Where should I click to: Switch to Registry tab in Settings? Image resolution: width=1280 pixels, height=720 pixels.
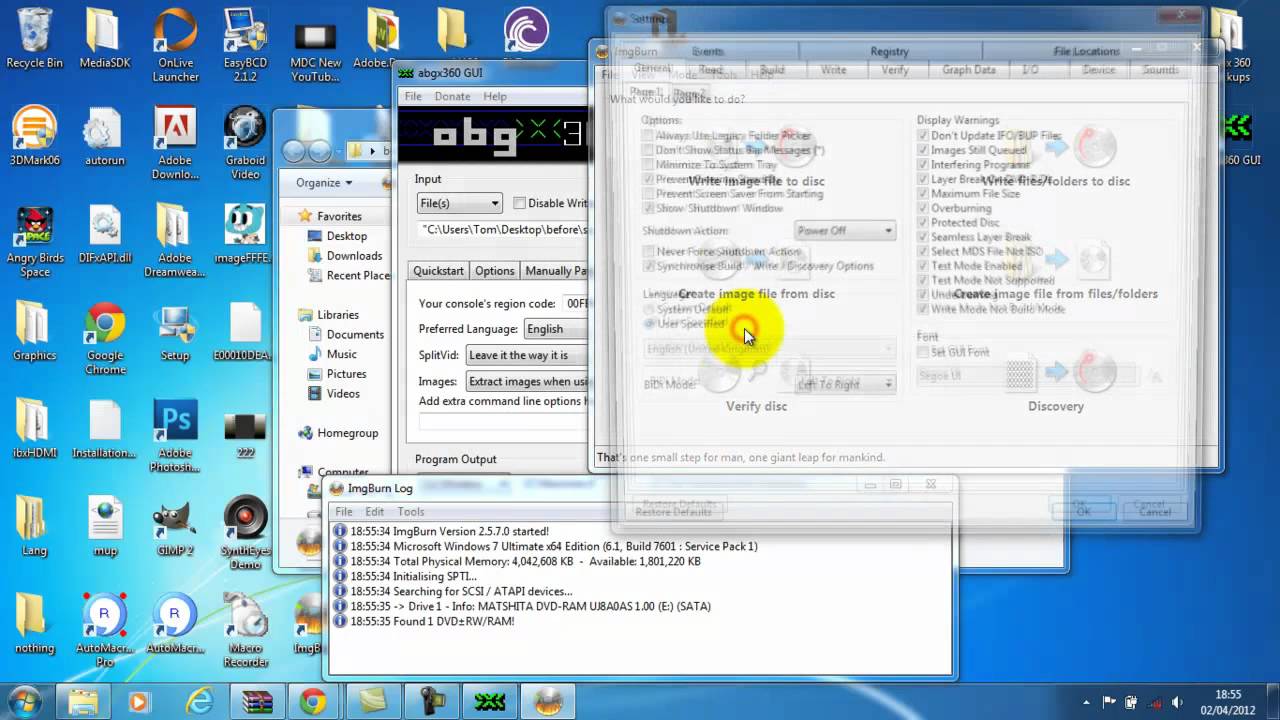(x=889, y=51)
